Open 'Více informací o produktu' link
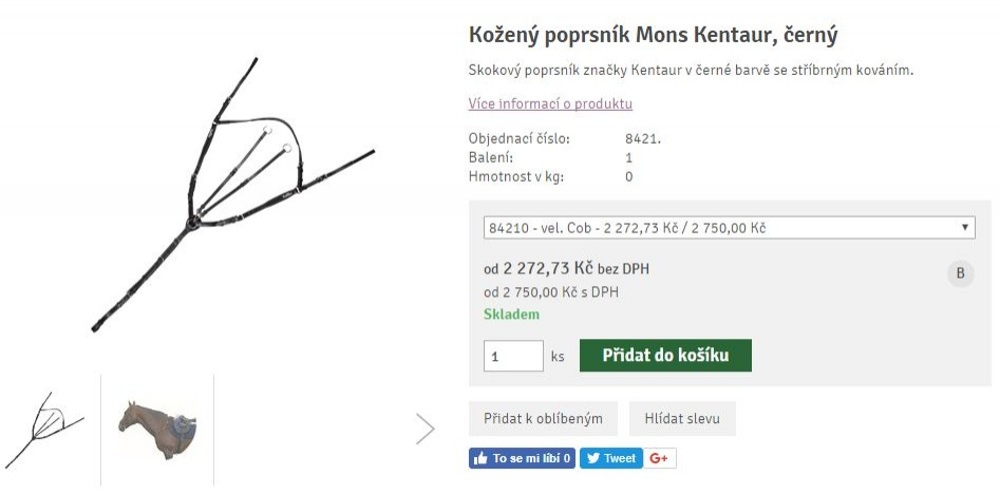Screen dimensions: 1000x494 pyautogui.click(x=550, y=104)
